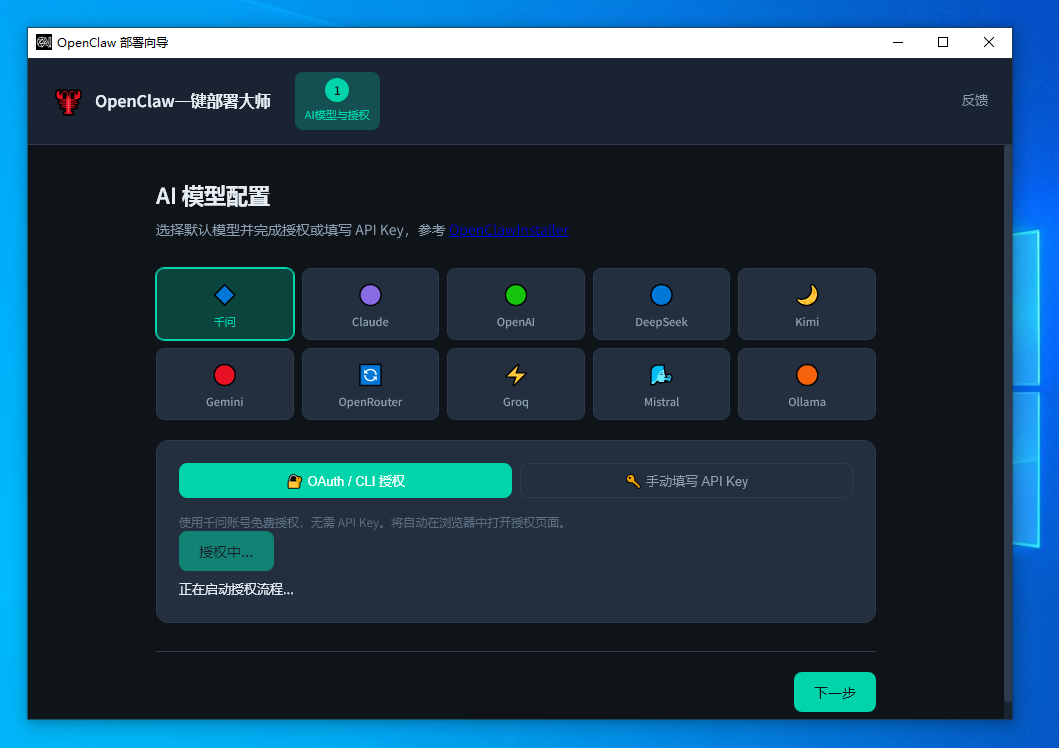Pick the OpenAI model card
Viewport: 1059px width, 748px height.
click(x=515, y=304)
